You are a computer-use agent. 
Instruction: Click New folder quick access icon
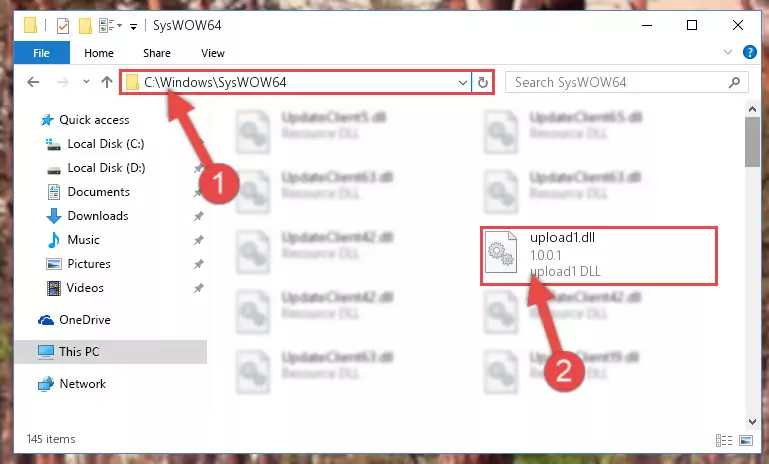[x=85, y=26]
